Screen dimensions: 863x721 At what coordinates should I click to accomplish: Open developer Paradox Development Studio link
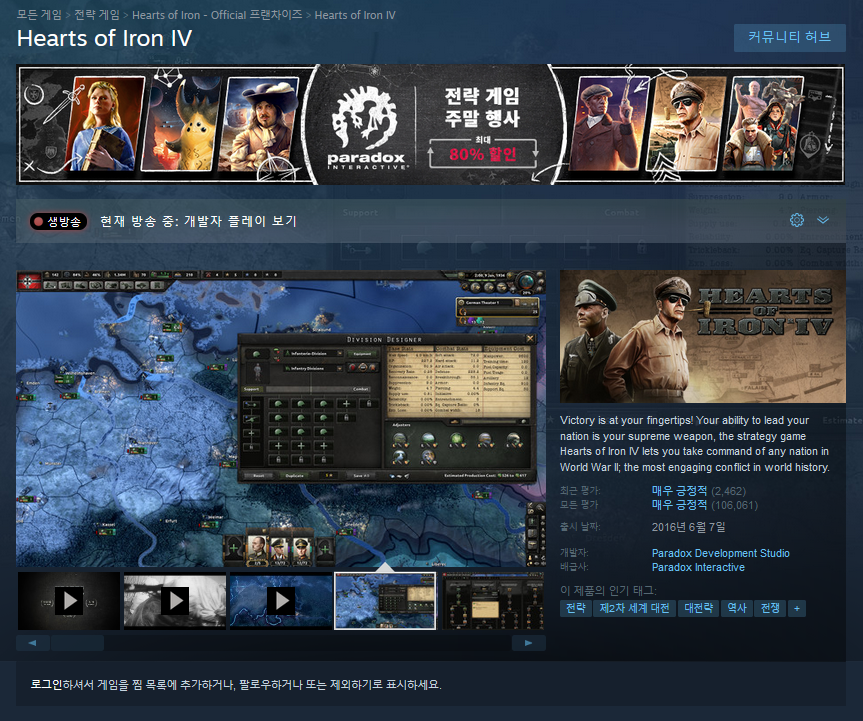[720, 553]
